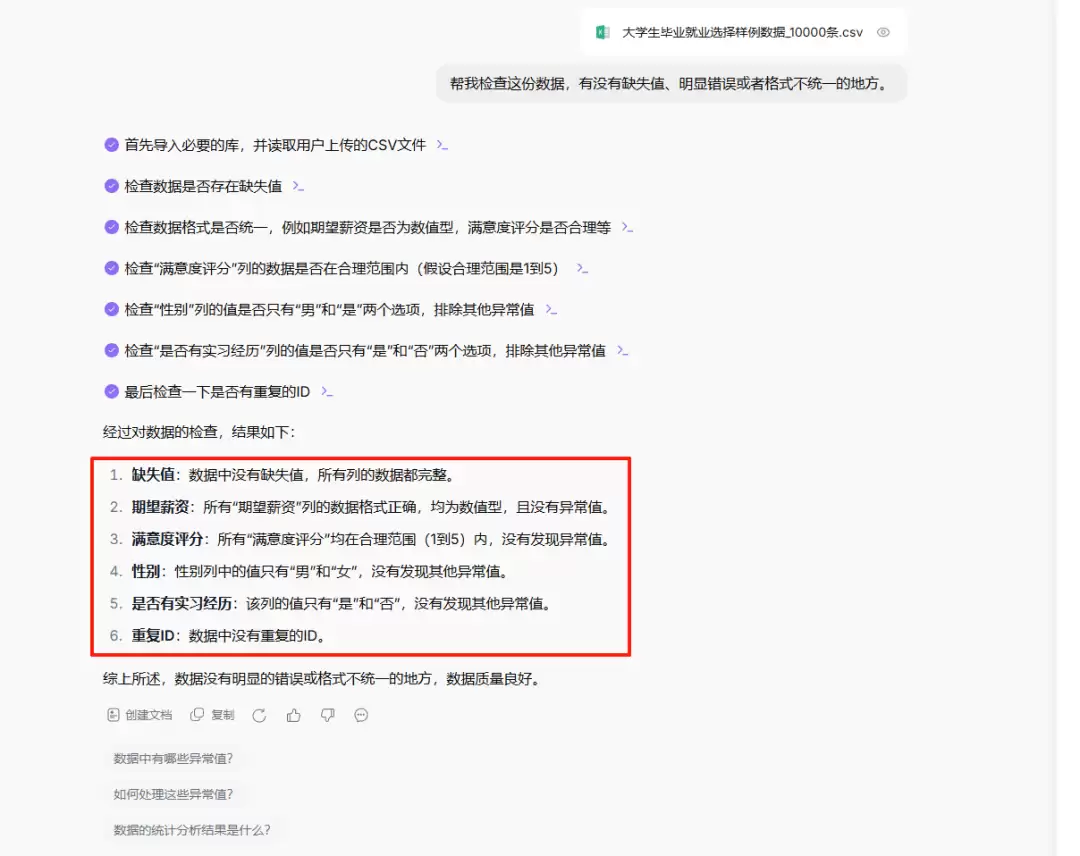Click 创建文档 to create a document
The image size is (1080, 856).
pos(140,715)
